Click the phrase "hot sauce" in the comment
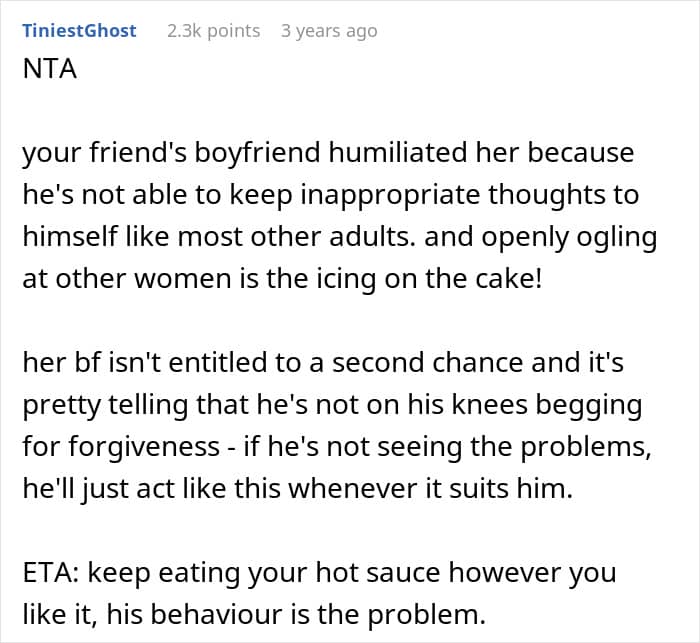Image resolution: width=700 pixels, height=643 pixels. pyautogui.click(x=378, y=572)
